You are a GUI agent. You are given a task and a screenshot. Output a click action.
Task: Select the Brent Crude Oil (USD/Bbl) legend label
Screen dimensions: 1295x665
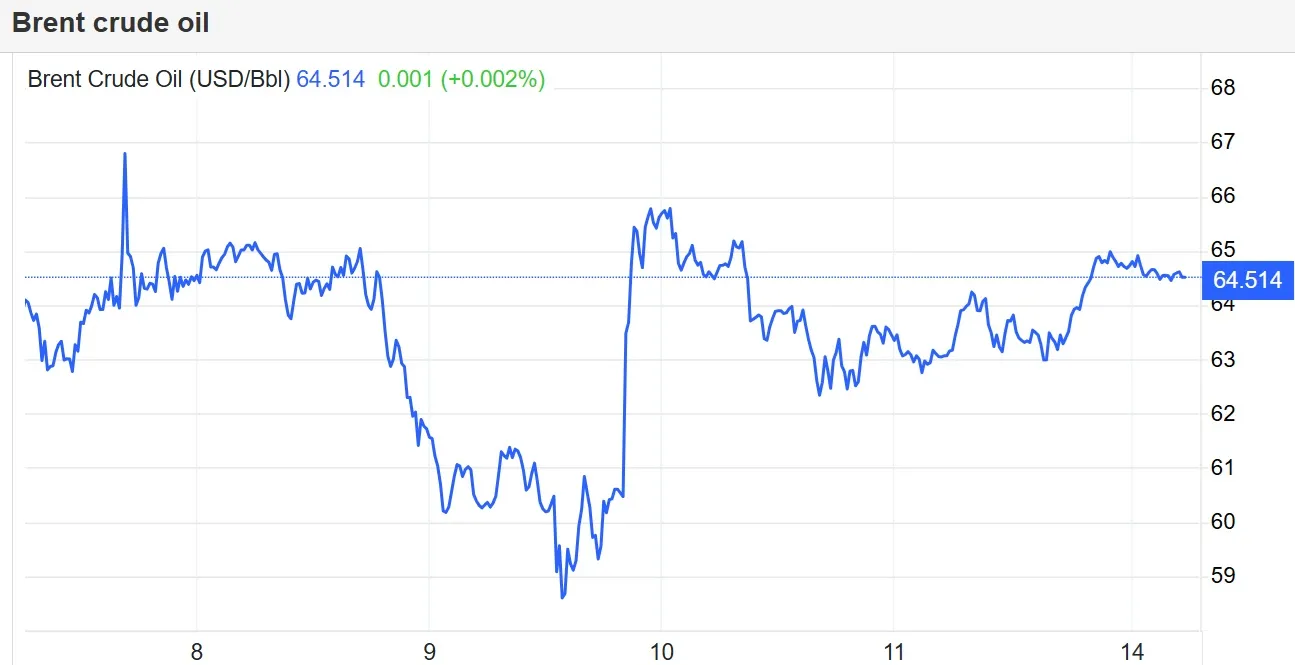[x=159, y=80]
